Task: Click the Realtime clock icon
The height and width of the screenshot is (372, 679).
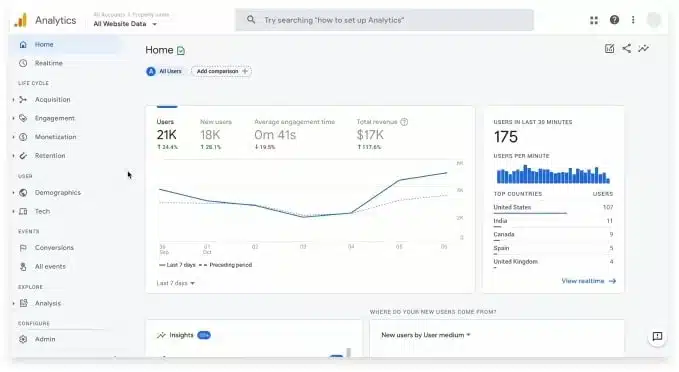Action: [23, 63]
